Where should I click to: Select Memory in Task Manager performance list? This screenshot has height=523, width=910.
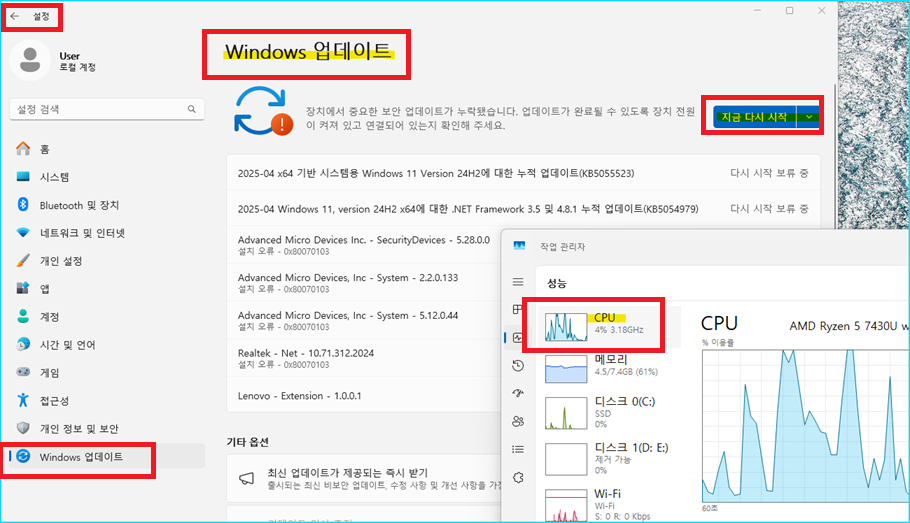[x=609, y=367]
